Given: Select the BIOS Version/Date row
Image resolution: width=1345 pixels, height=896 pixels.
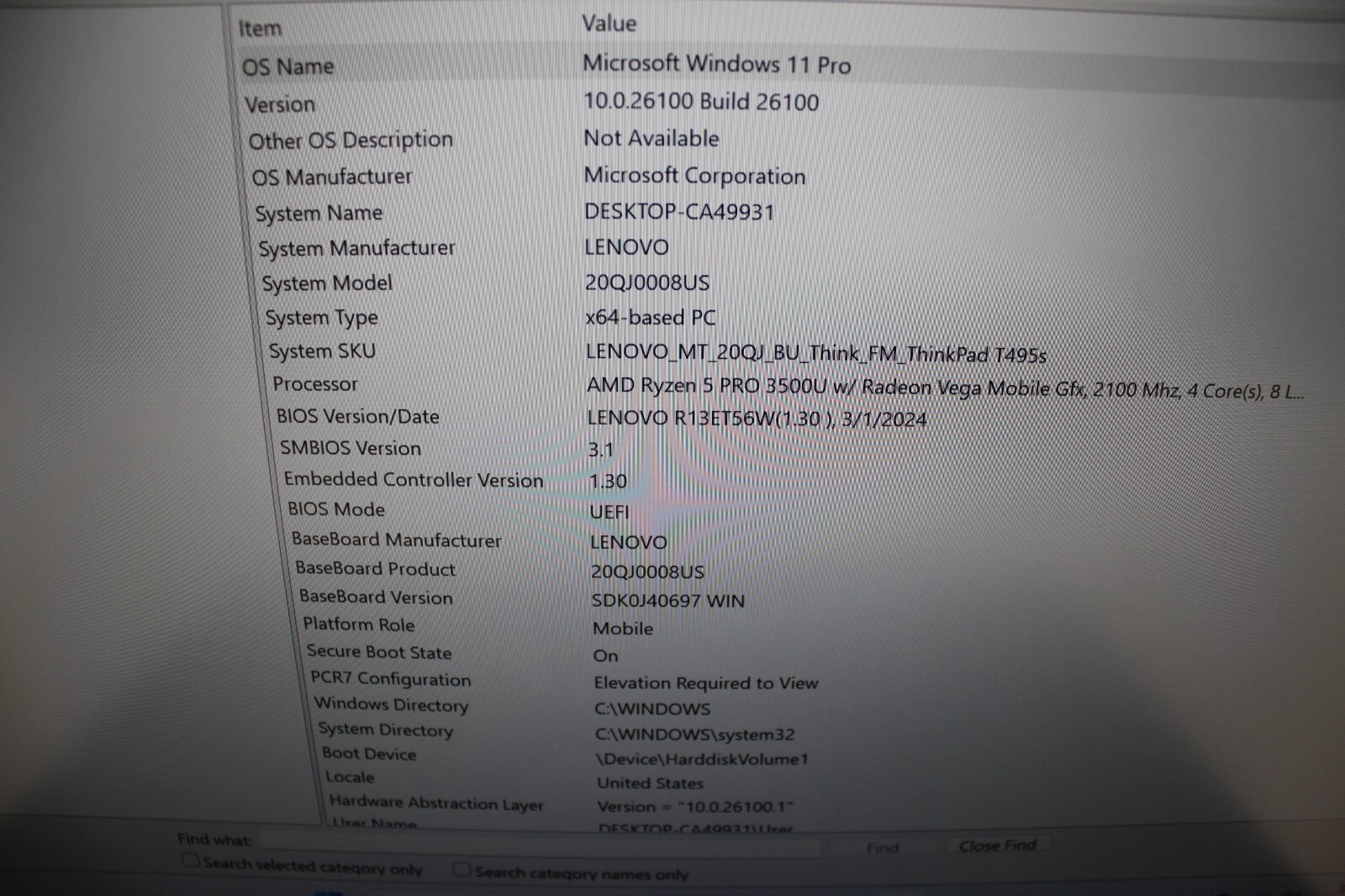Looking at the screenshot, I should tap(358, 417).
